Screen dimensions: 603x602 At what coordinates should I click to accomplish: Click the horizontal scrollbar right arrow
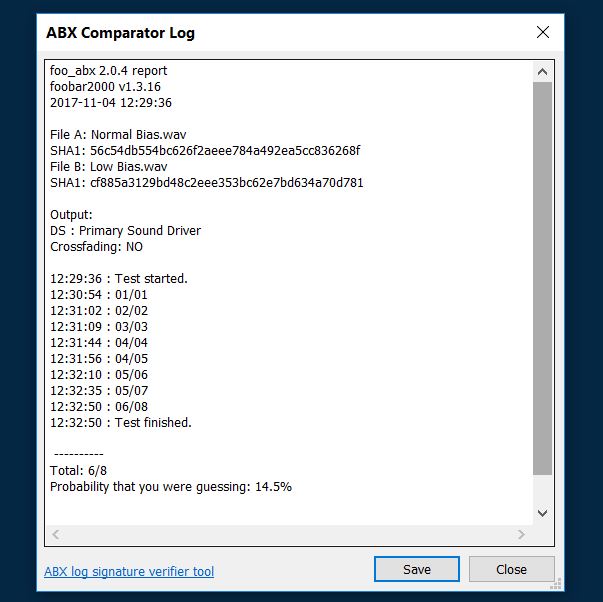521,534
